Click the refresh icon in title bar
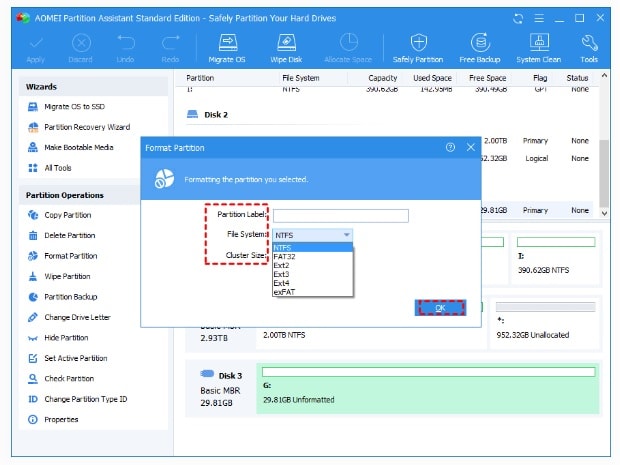The width and height of the screenshot is (620, 465). coord(518,18)
